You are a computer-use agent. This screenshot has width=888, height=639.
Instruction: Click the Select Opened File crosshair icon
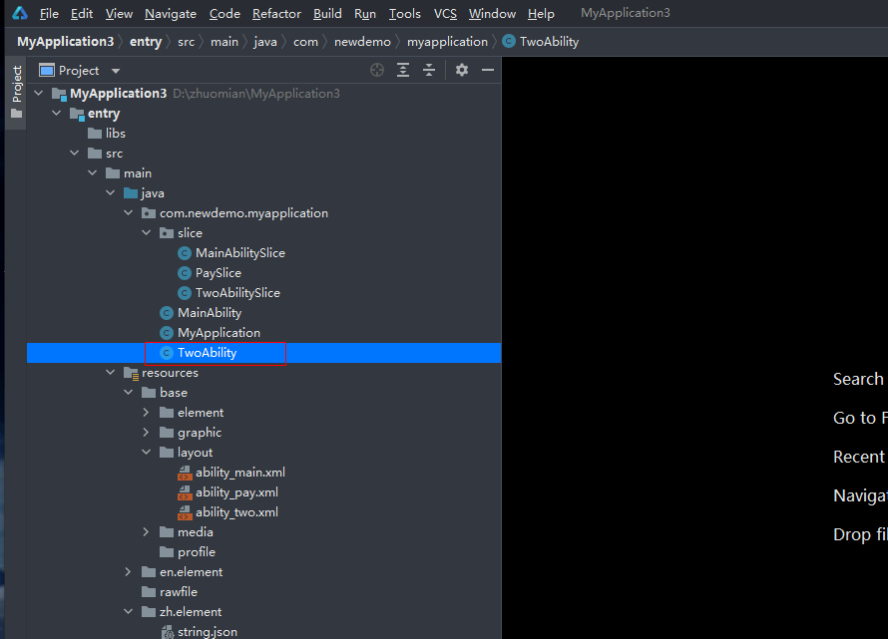click(377, 70)
